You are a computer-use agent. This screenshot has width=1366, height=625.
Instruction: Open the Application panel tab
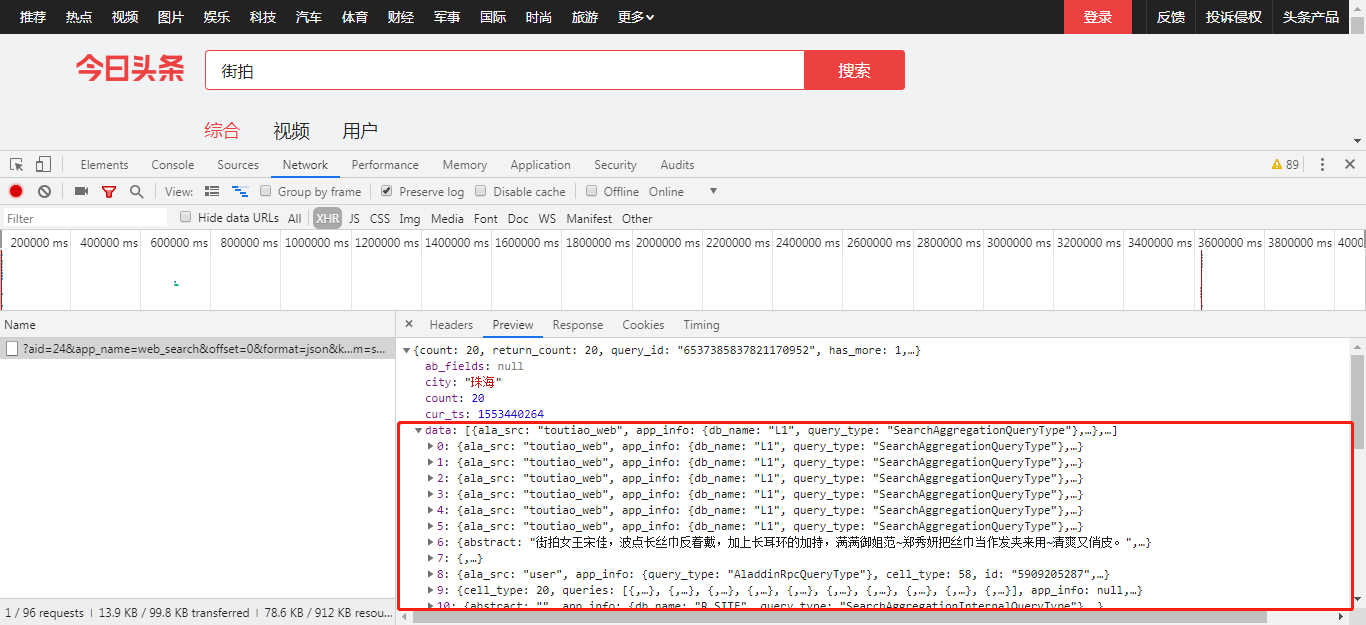click(540, 165)
